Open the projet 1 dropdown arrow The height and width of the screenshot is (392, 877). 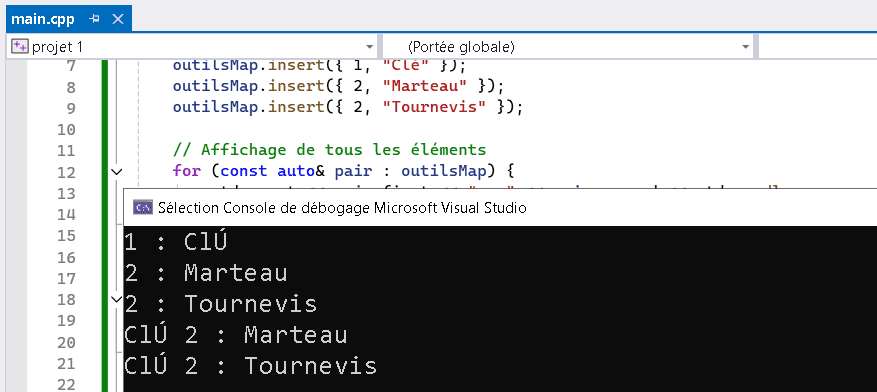click(x=370, y=48)
